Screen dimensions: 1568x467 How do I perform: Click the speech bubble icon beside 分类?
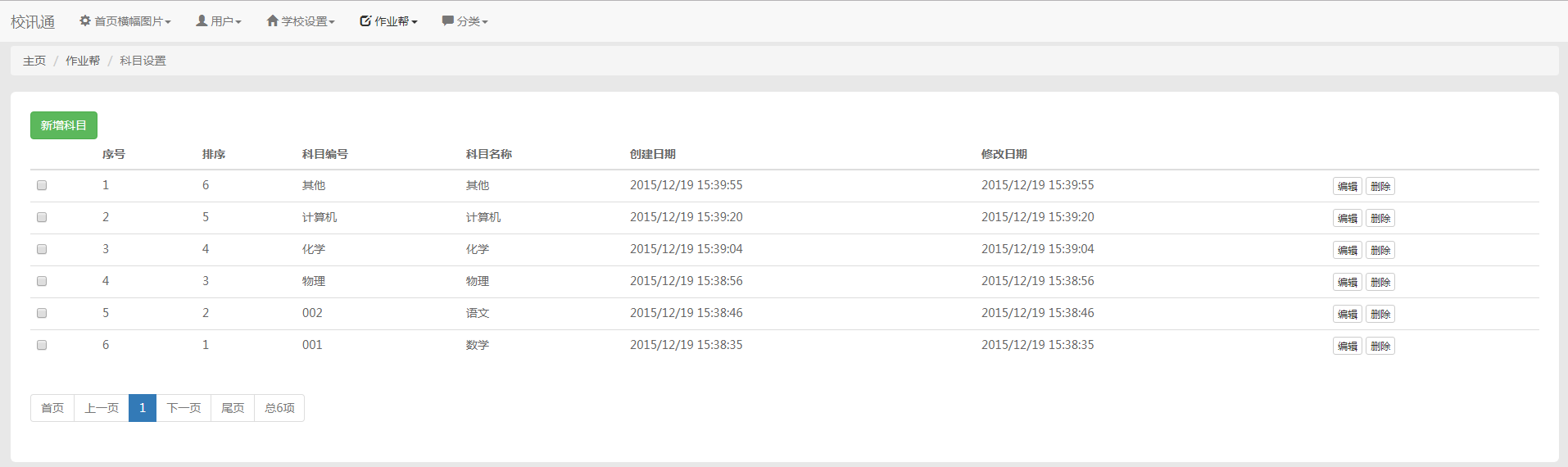pyautogui.click(x=447, y=20)
